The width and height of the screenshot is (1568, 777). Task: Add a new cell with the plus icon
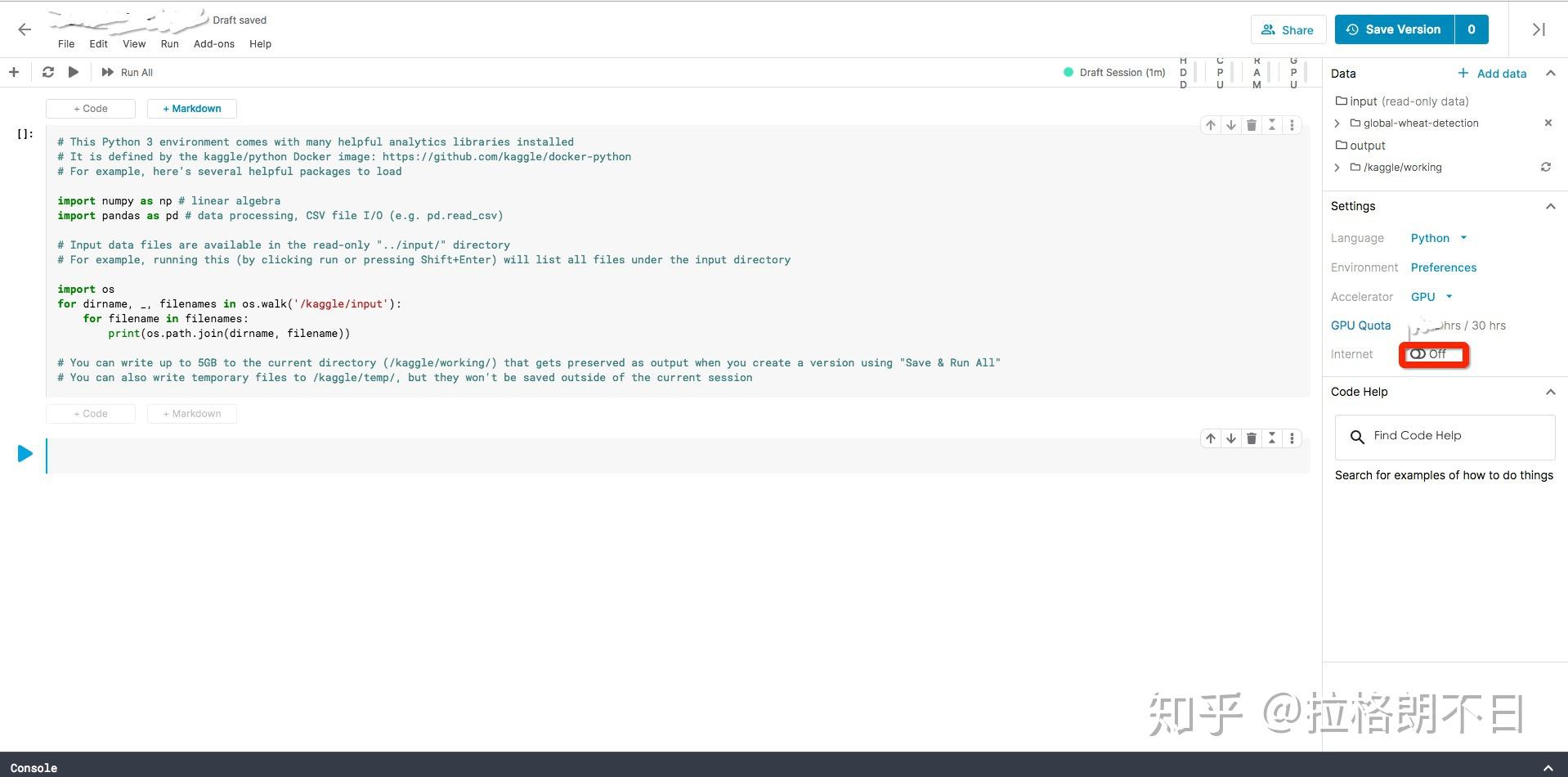tap(13, 72)
